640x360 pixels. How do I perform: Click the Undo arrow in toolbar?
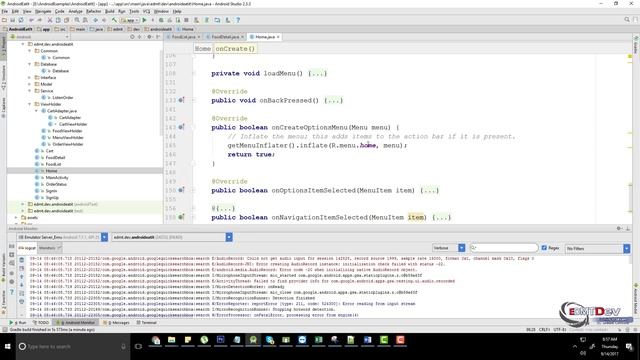(x=31, y=20)
